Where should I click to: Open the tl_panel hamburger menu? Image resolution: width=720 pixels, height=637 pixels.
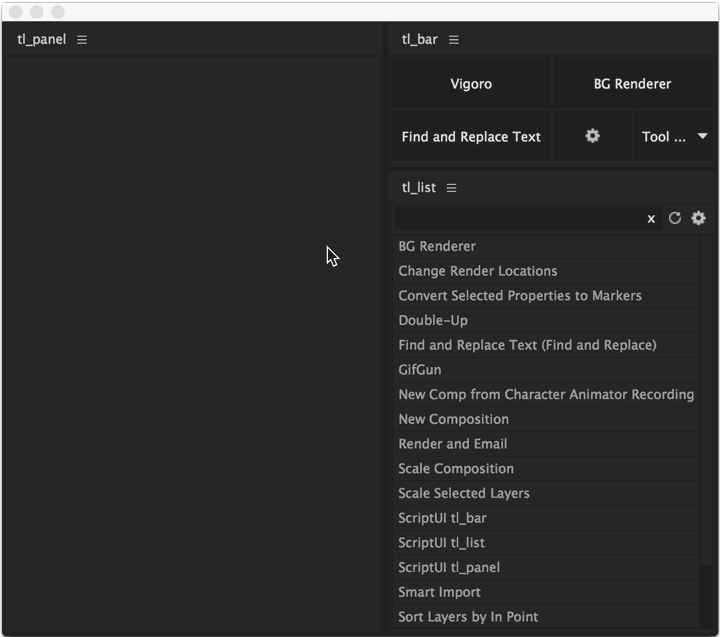click(x=82, y=40)
